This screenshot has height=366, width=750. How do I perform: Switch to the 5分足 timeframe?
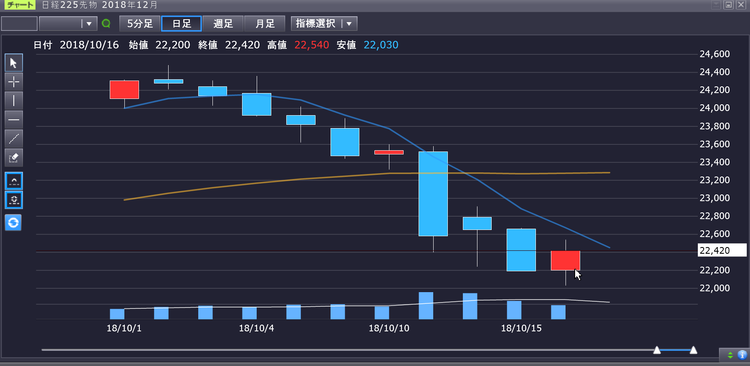[140, 23]
